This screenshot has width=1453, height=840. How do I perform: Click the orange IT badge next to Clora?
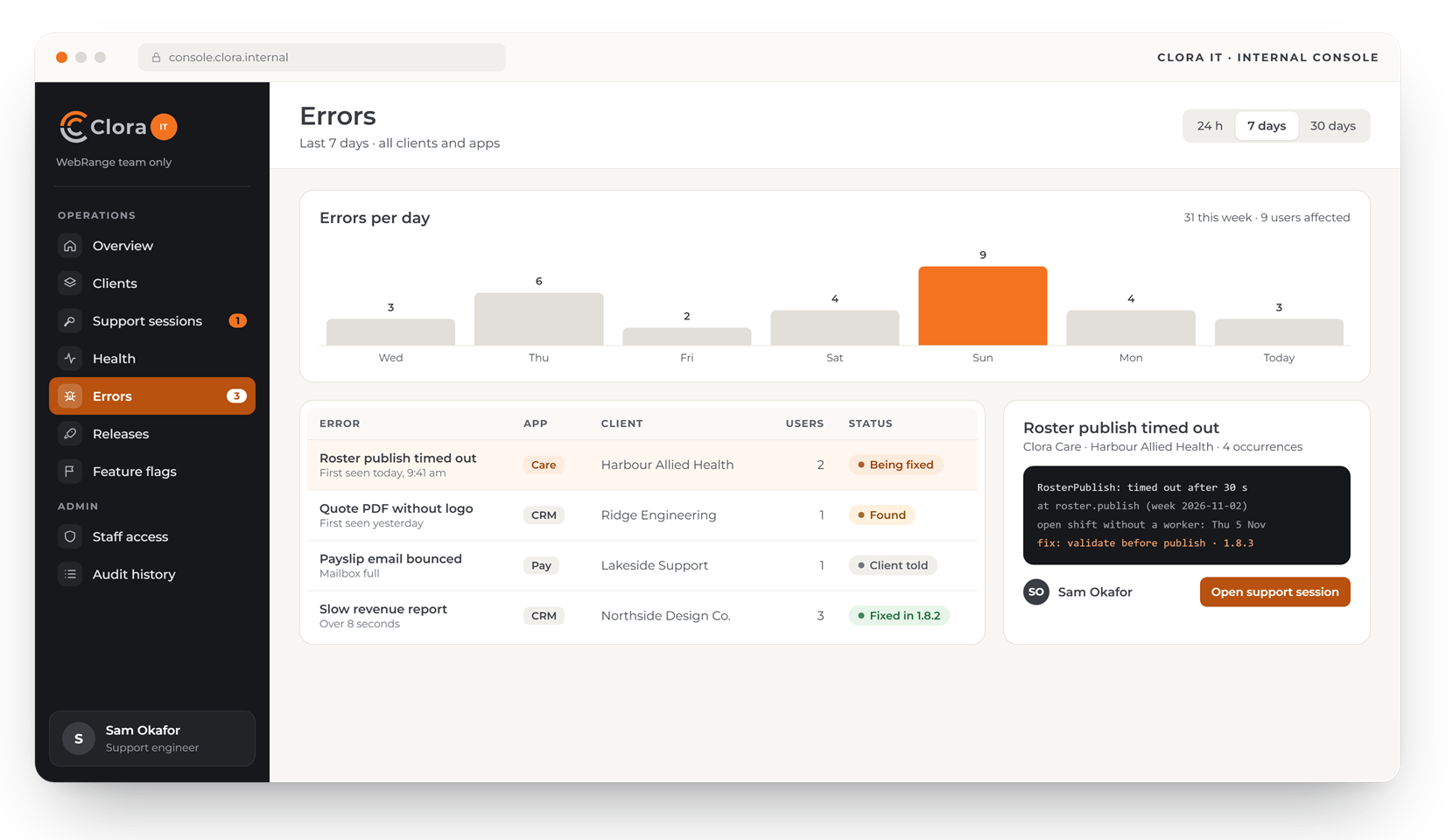coord(164,127)
